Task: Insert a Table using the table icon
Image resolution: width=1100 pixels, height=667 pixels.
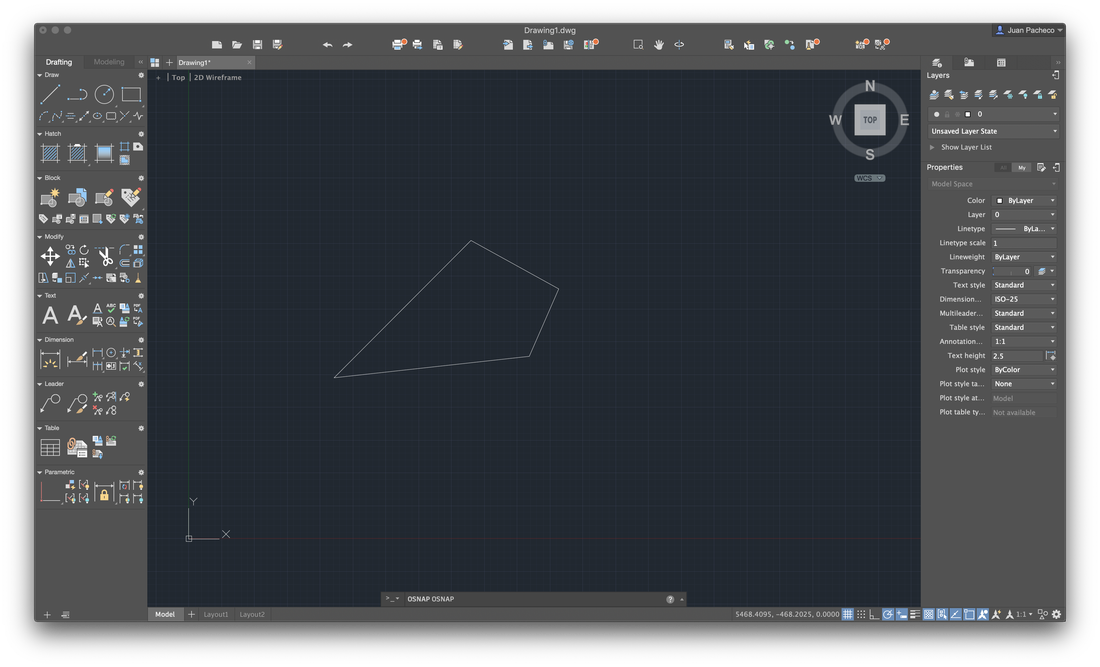Action: click(50, 447)
